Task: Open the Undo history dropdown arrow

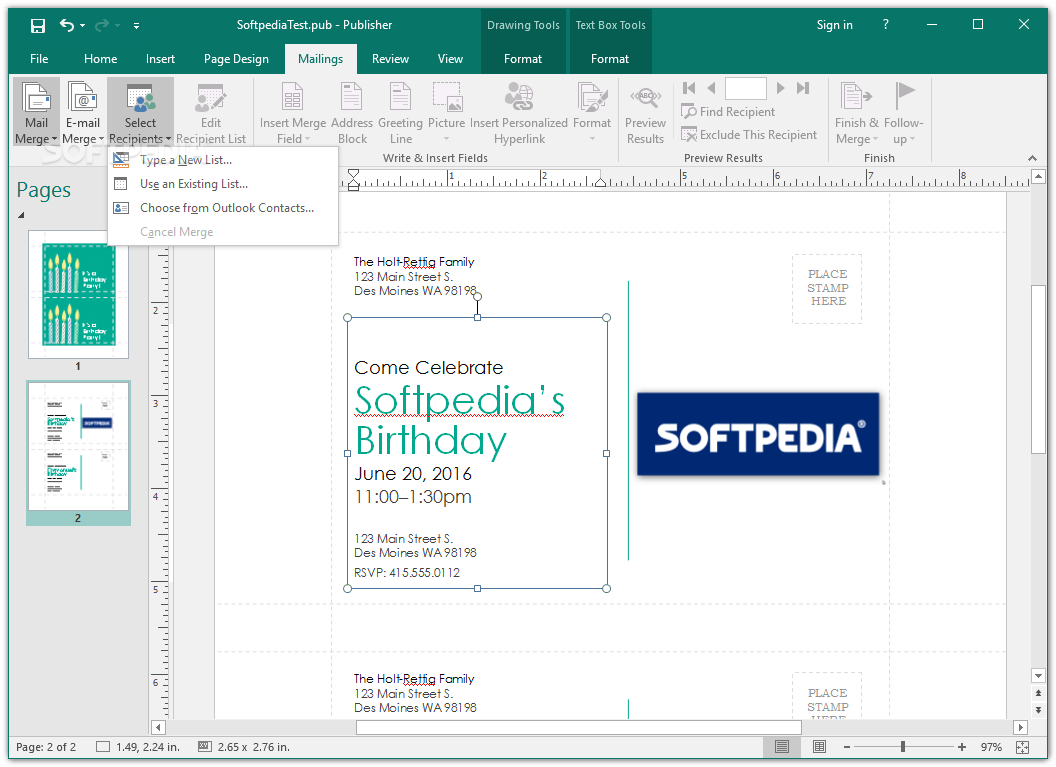Action: coord(83,26)
